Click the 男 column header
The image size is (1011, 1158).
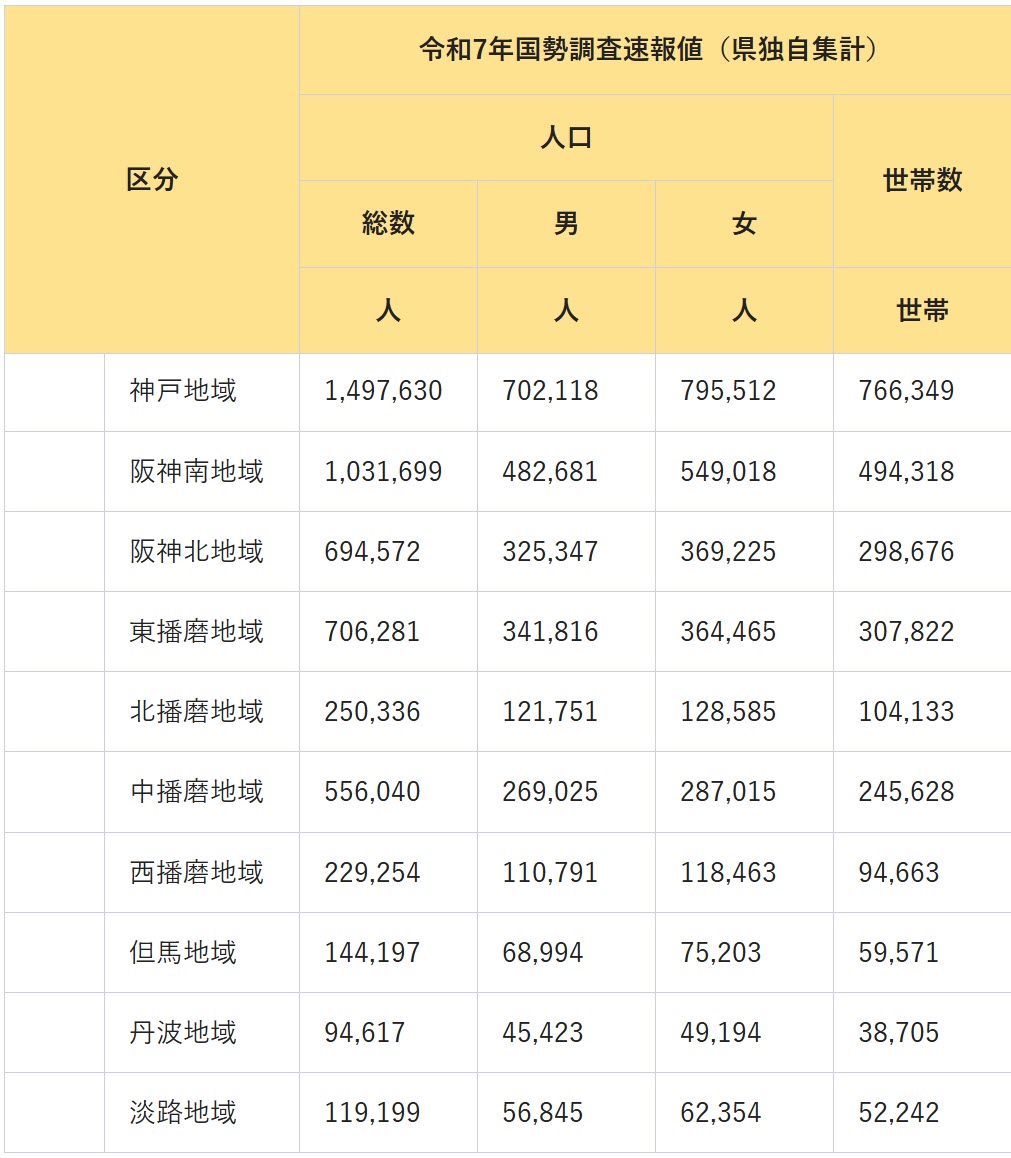point(566,224)
